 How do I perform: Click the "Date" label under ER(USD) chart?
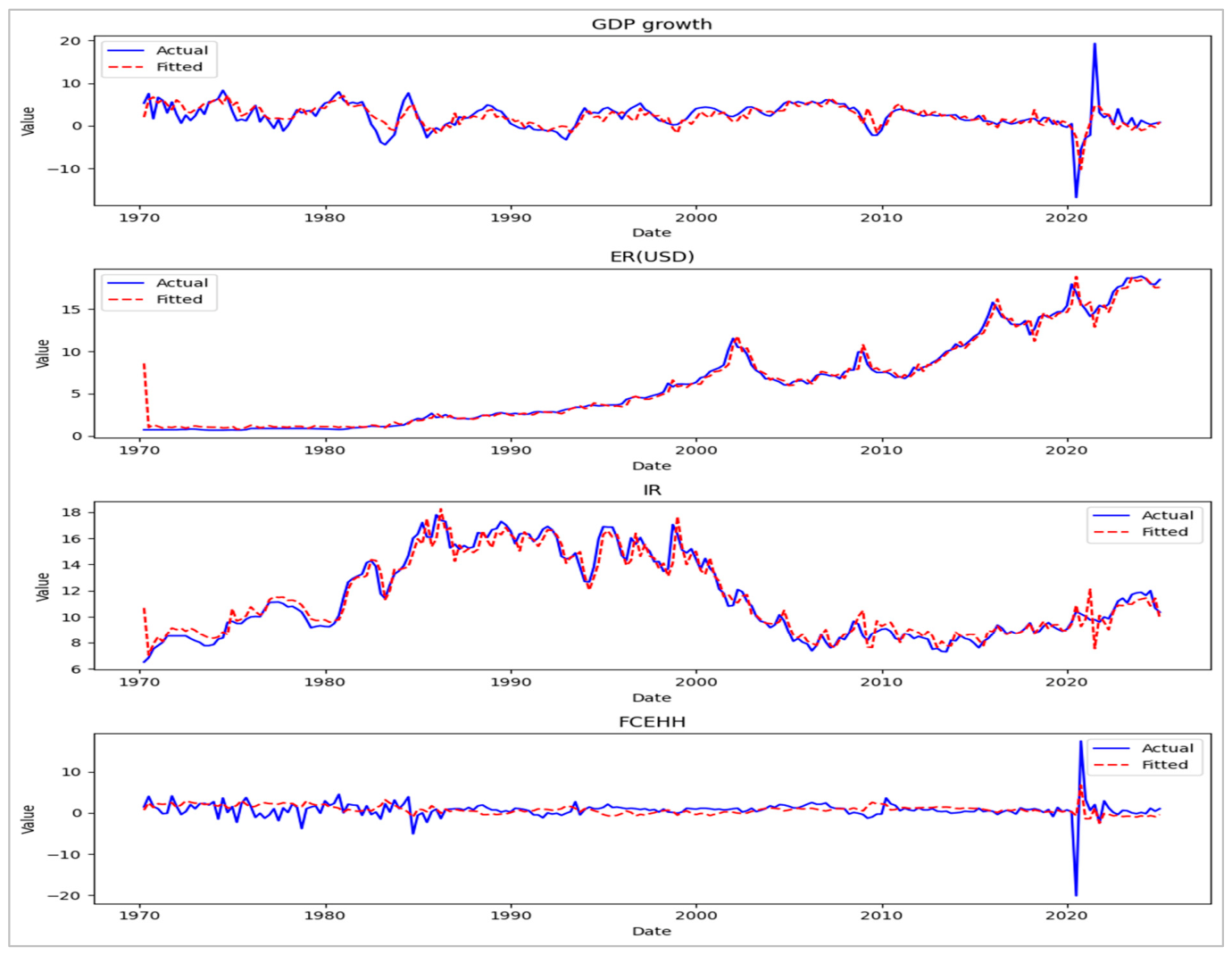(x=652, y=466)
